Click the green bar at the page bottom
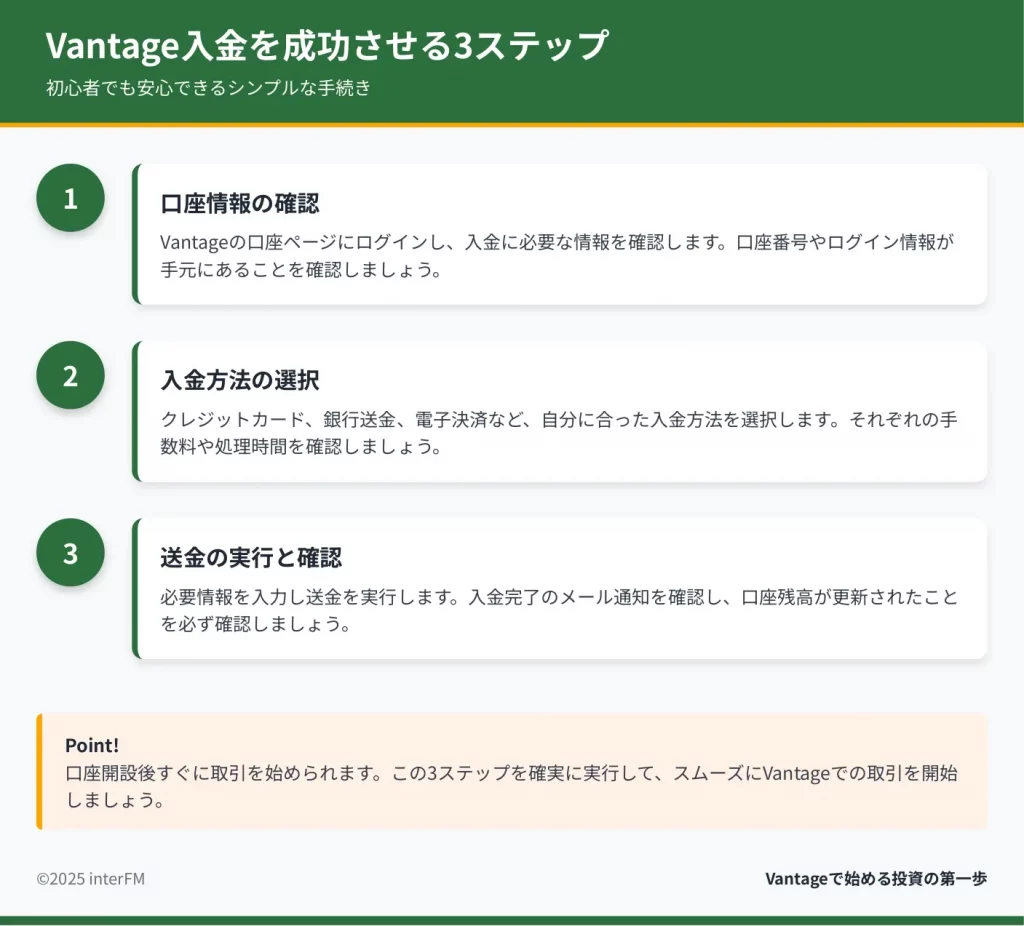The height and width of the screenshot is (926, 1024). click(x=512, y=920)
